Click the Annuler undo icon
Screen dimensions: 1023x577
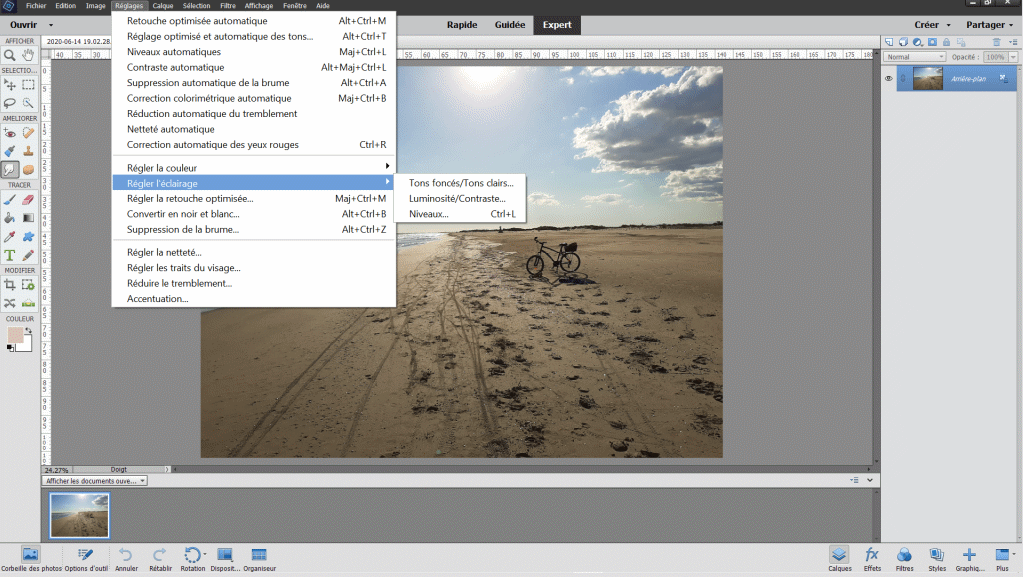pyautogui.click(x=126, y=557)
